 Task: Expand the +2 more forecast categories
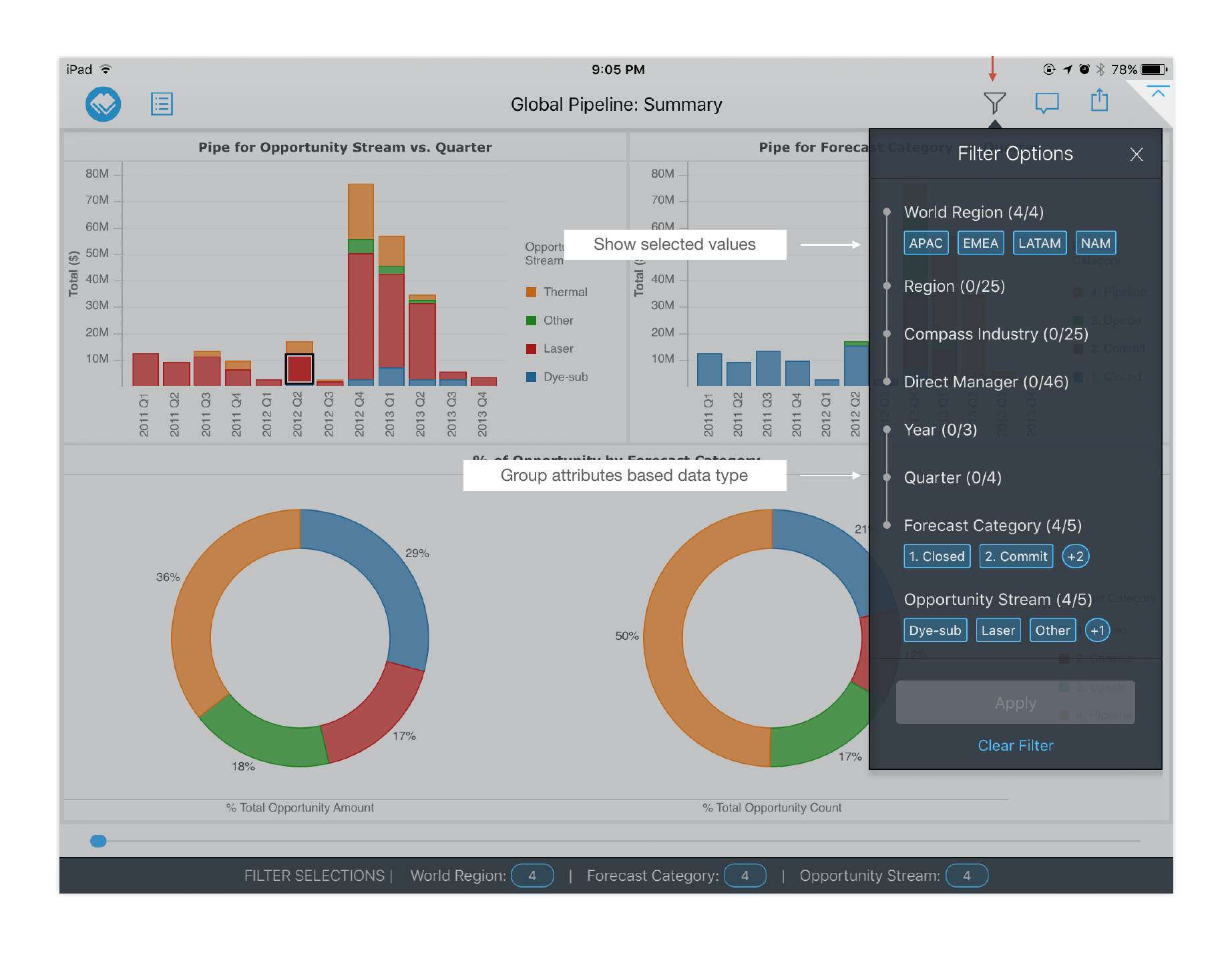(1075, 556)
